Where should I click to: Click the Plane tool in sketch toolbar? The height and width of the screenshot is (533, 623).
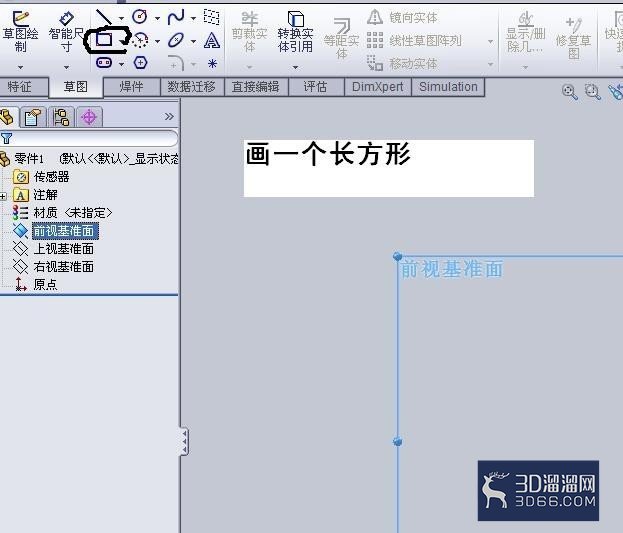(x=211, y=17)
